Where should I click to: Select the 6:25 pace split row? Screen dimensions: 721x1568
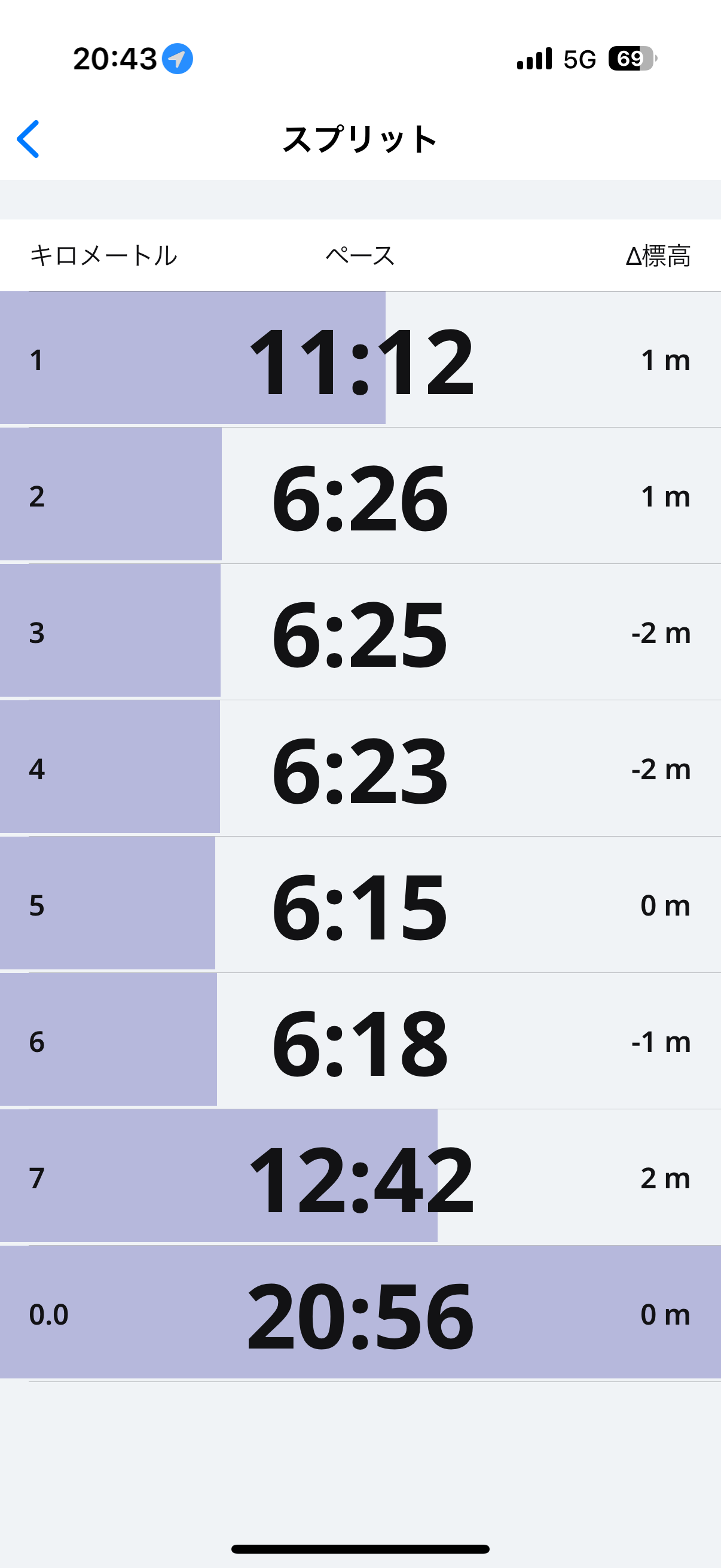tap(360, 633)
